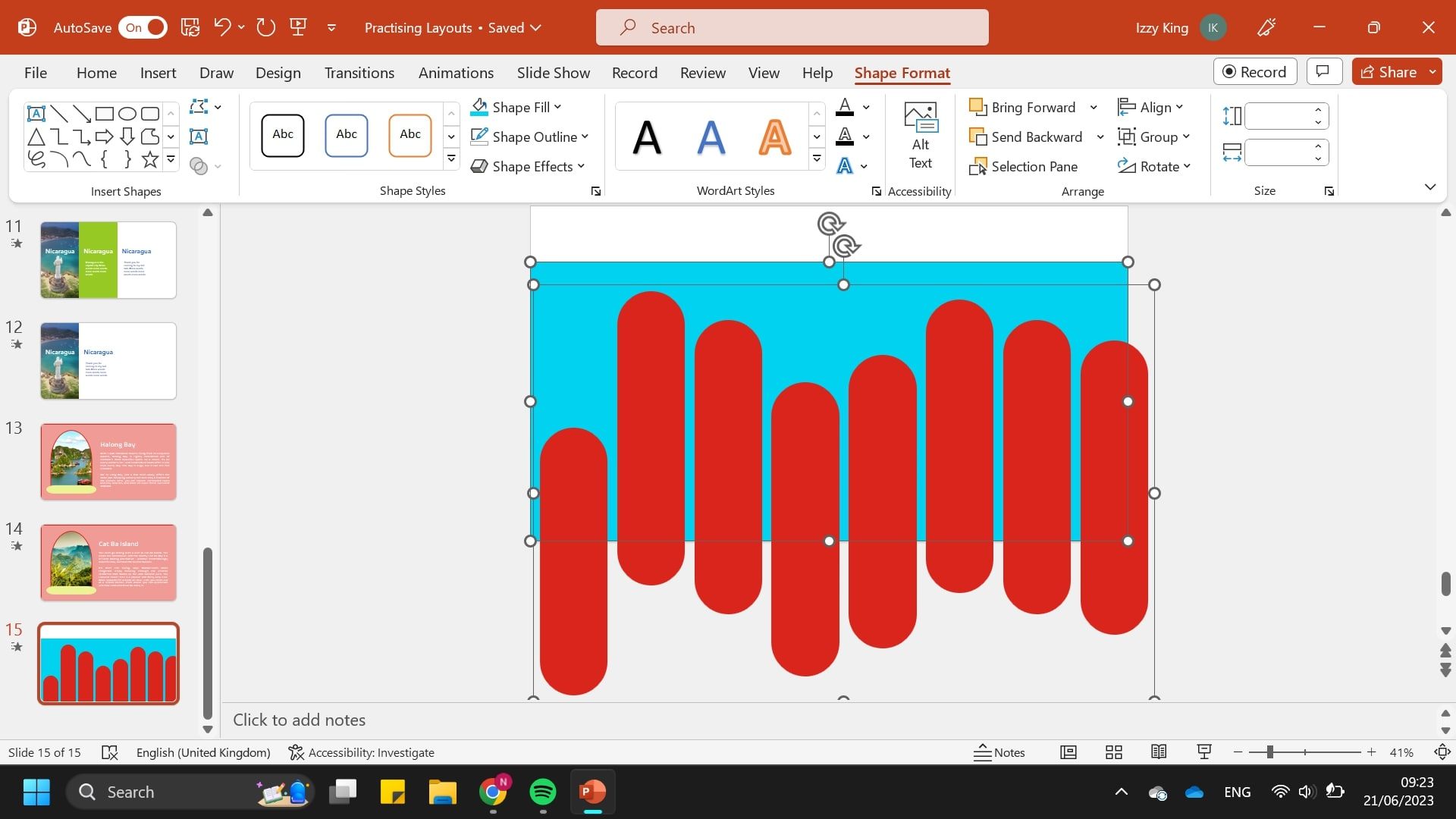Click the Draw Text Box icon
Screen dimensions: 1456x819
click(199, 136)
